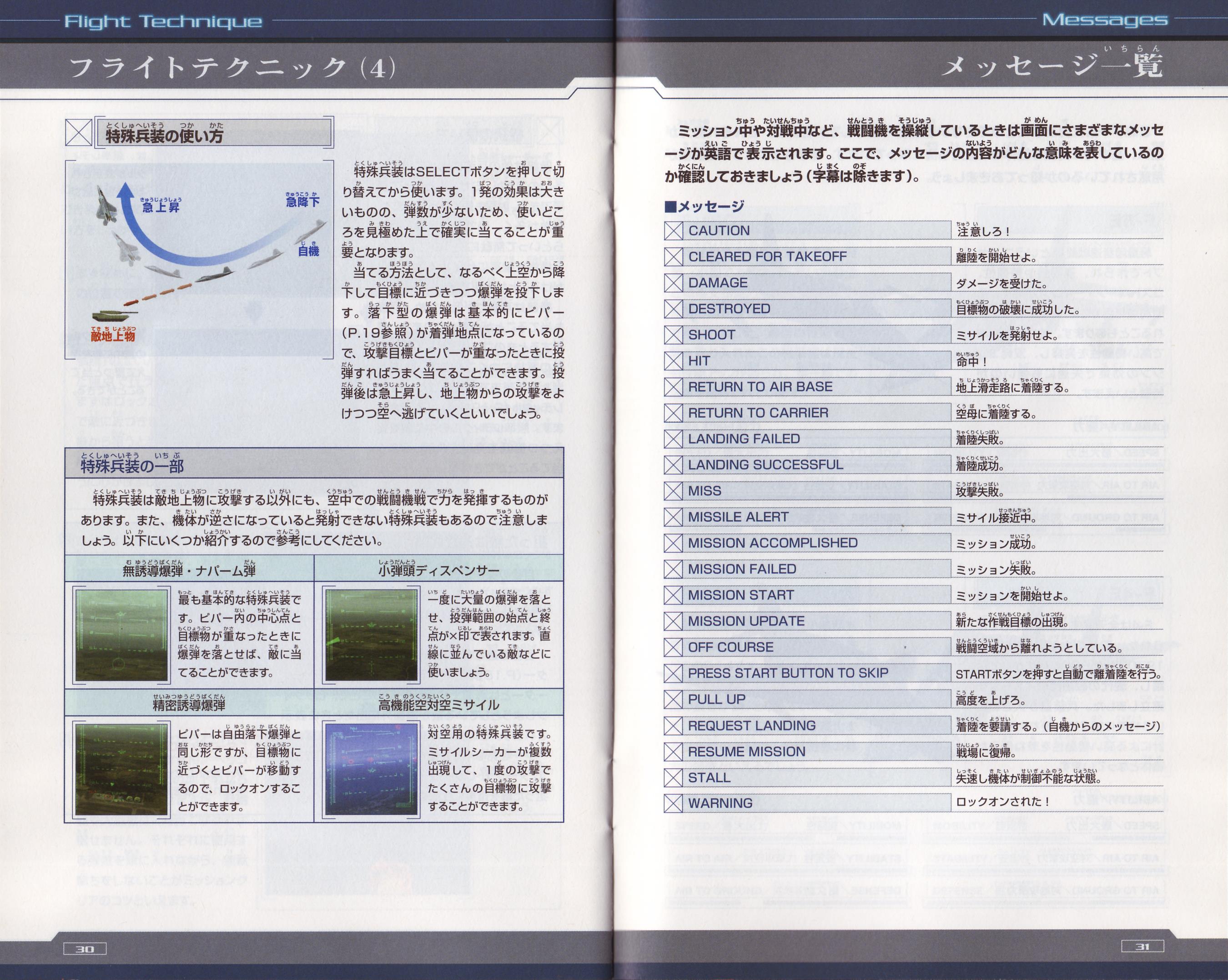Select crossed-box icon beside MISSION ACCOMPLISHED
Viewport: 1228px width, 980px height.
pos(673,543)
